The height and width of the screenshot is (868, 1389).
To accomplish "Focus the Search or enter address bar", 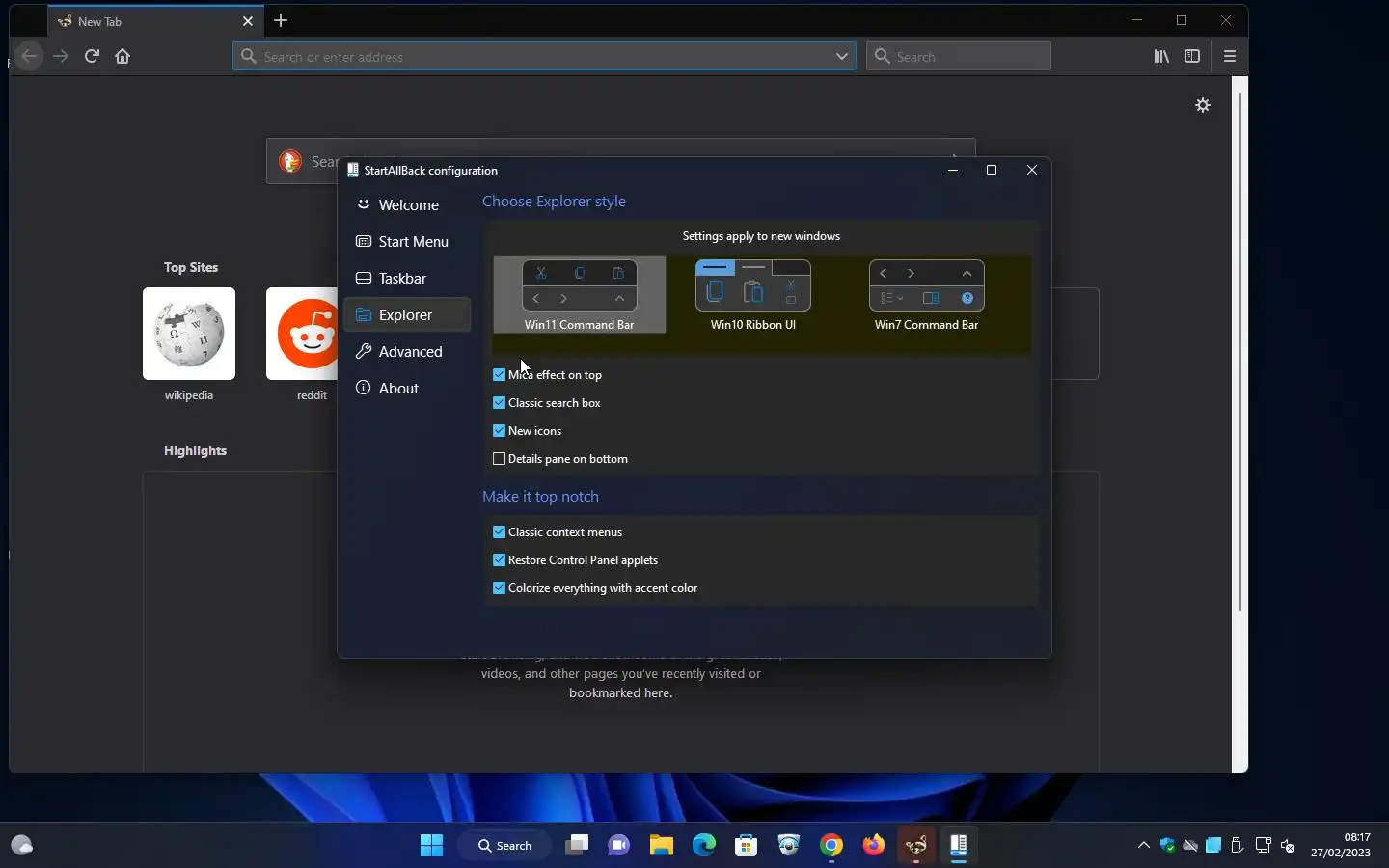I will [544, 56].
